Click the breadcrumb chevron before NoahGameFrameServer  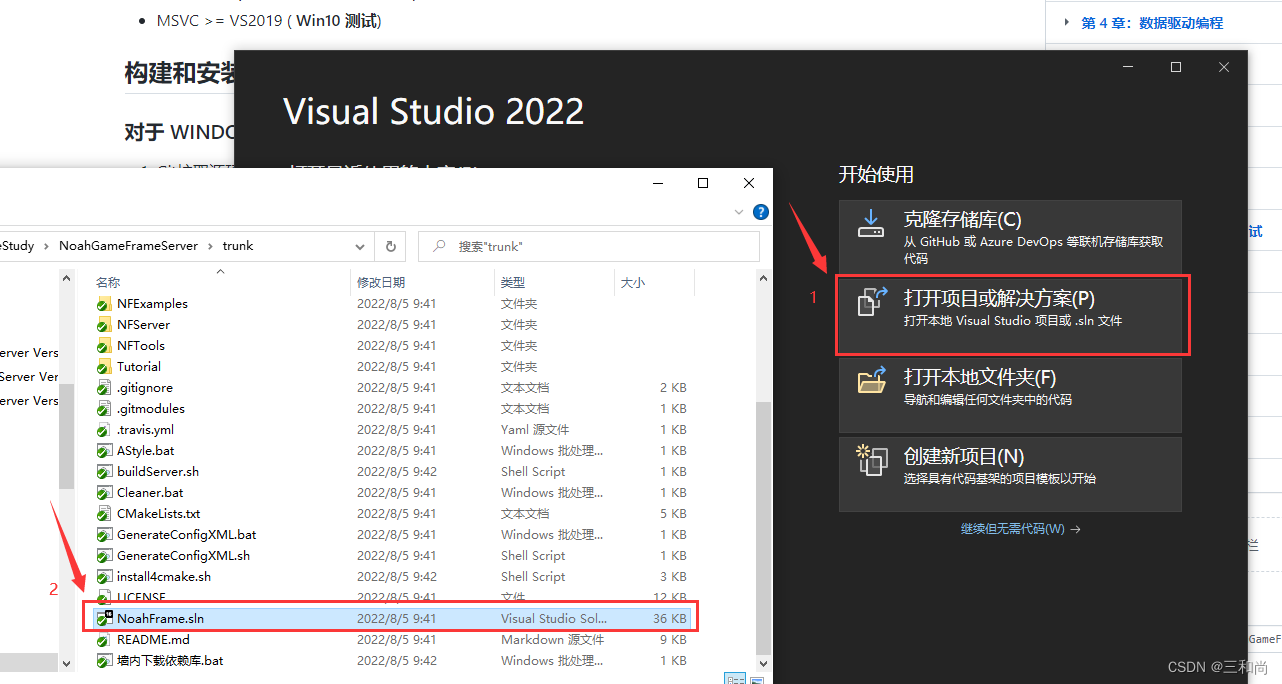pyautogui.click(x=46, y=246)
